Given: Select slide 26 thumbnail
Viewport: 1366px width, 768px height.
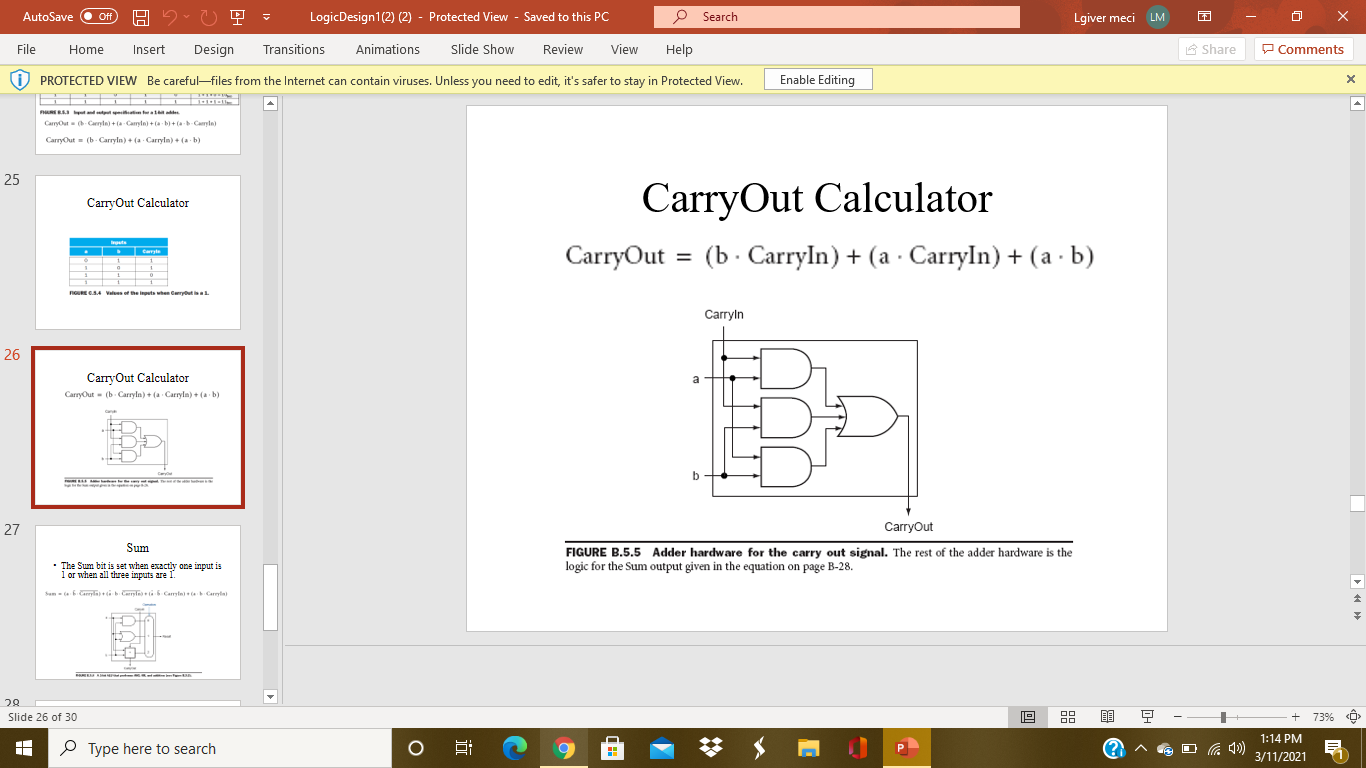Looking at the screenshot, I should pyautogui.click(x=138, y=427).
